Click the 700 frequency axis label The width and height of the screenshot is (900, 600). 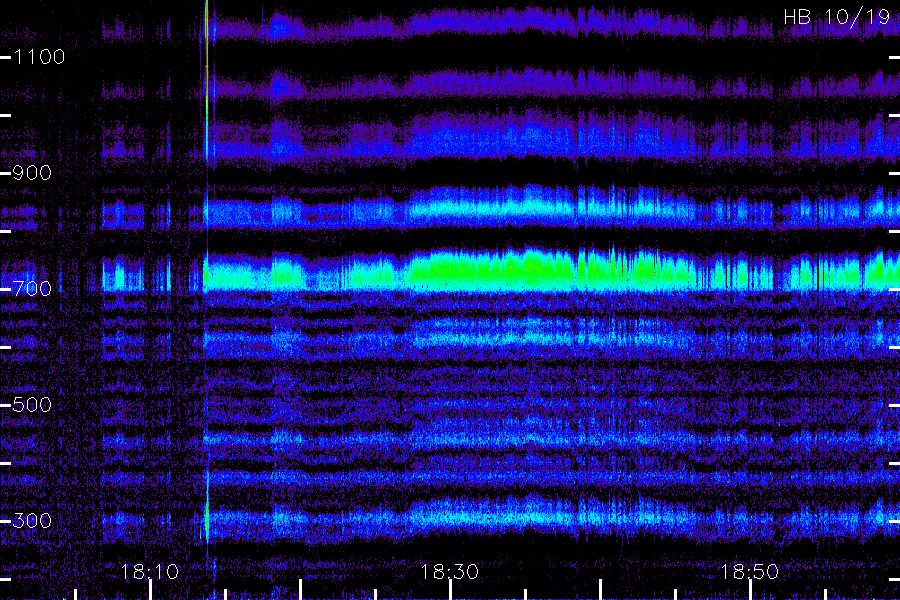pyautogui.click(x=32, y=288)
